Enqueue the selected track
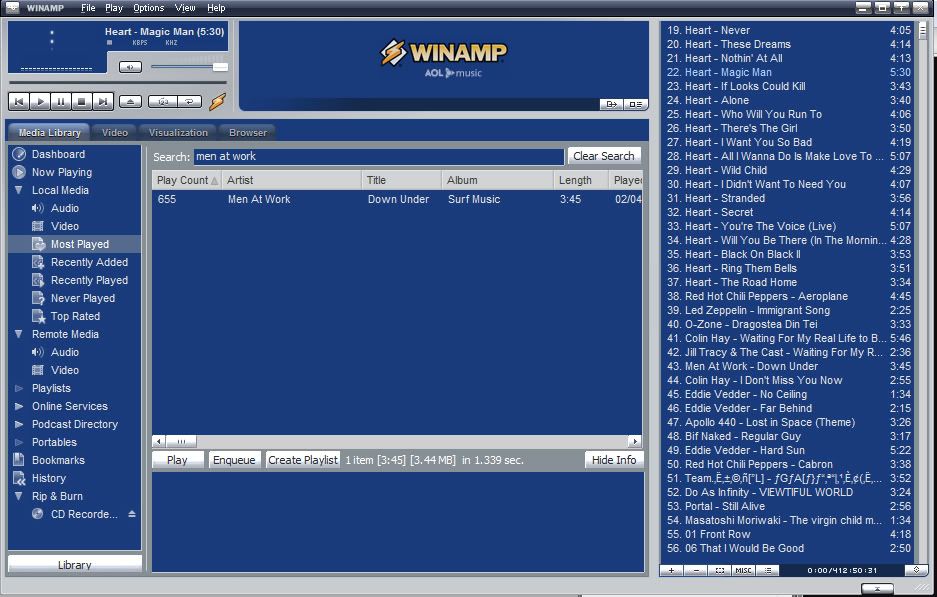This screenshot has width=937, height=597. [234, 460]
